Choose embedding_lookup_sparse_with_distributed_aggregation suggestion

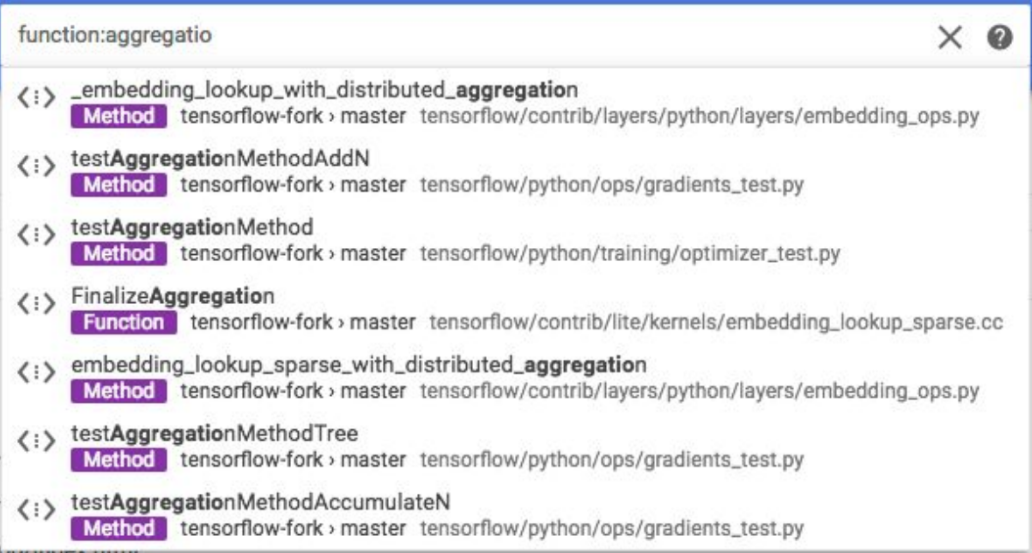point(358,365)
